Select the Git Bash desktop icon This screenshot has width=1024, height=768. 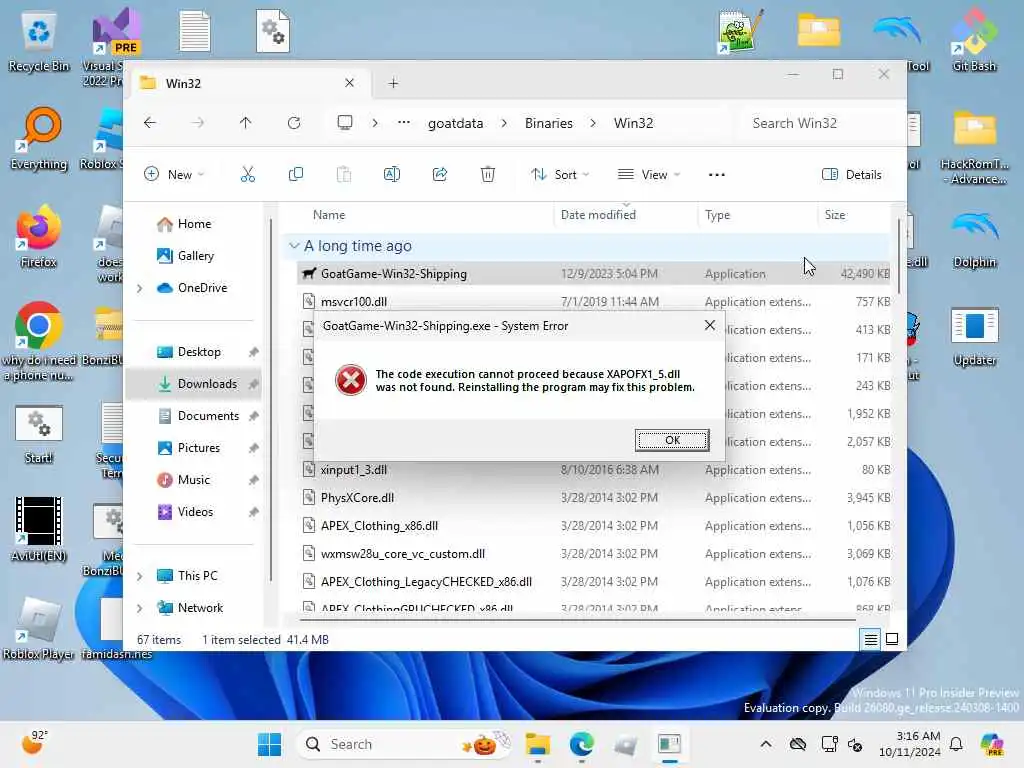point(974,42)
